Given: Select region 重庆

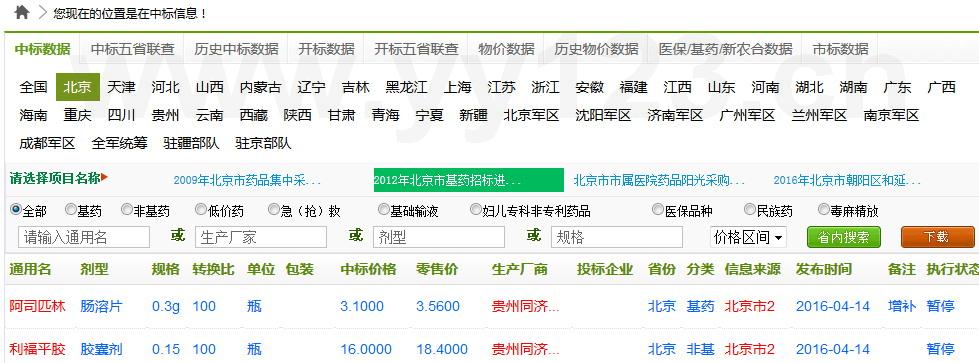Looking at the screenshot, I should [x=77, y=116].
